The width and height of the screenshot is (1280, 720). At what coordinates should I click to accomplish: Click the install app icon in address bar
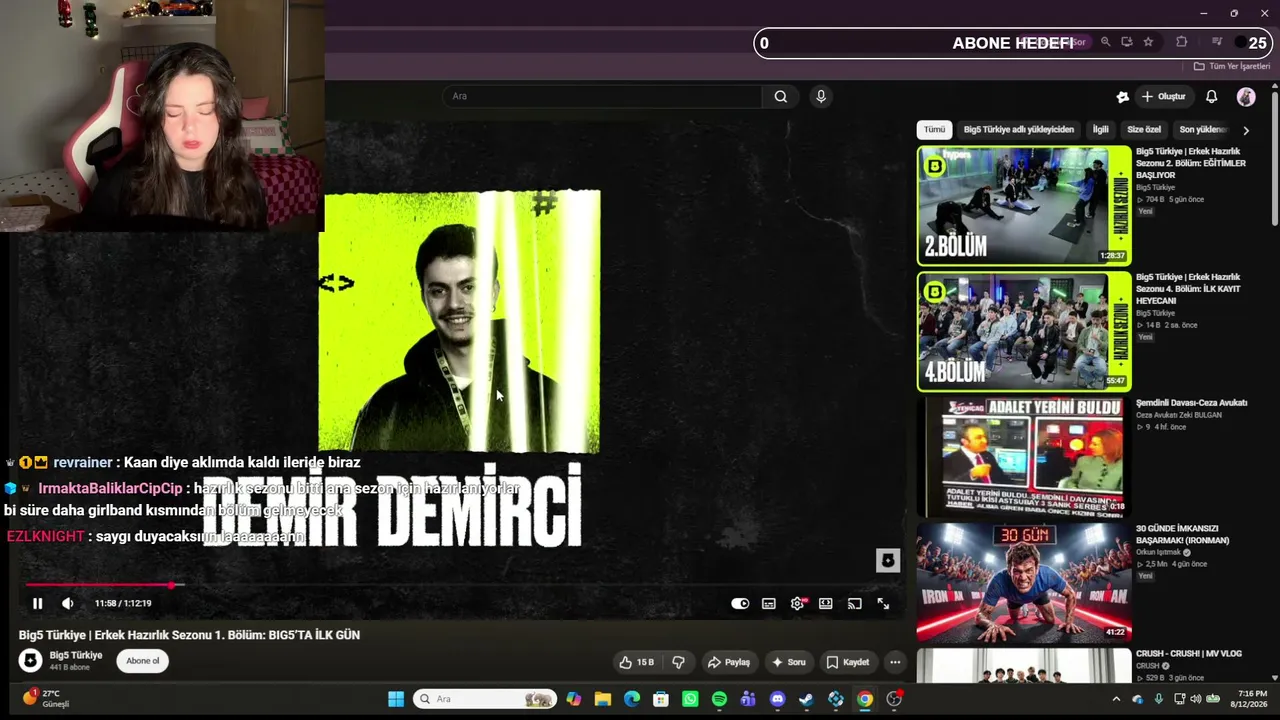pyautogui.click(x=1126, y=42)
